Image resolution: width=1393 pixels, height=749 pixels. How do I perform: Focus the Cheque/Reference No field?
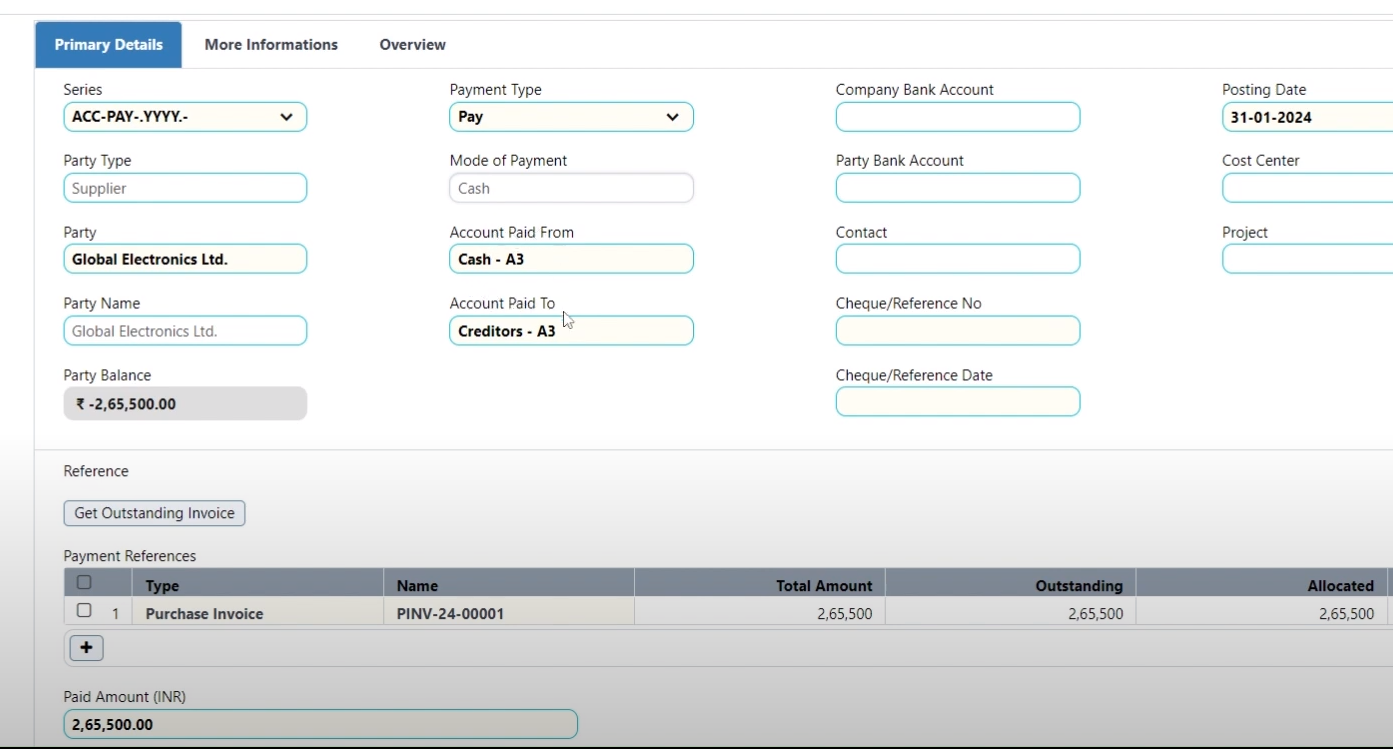(958, 331)
